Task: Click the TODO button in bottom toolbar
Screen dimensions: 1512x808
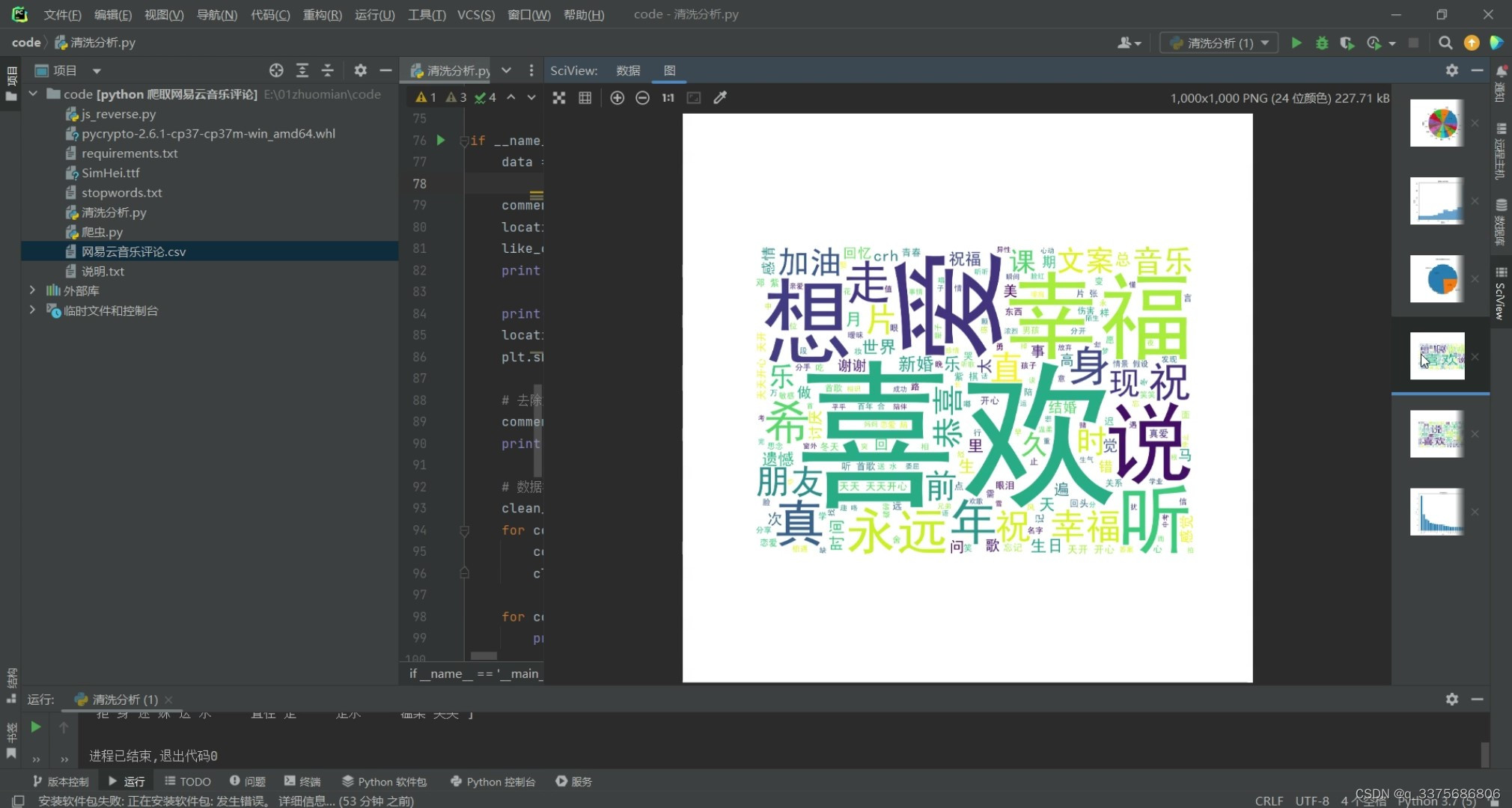Action: click(x=189, y=781)
